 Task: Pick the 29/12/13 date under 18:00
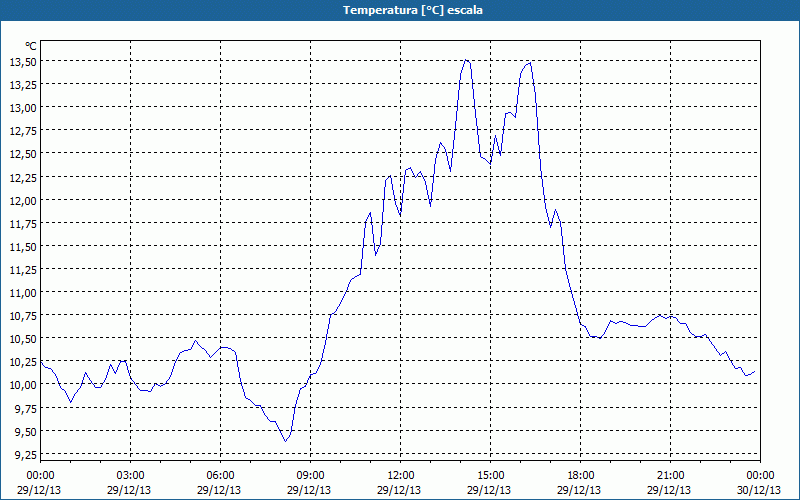pos(579,490)
